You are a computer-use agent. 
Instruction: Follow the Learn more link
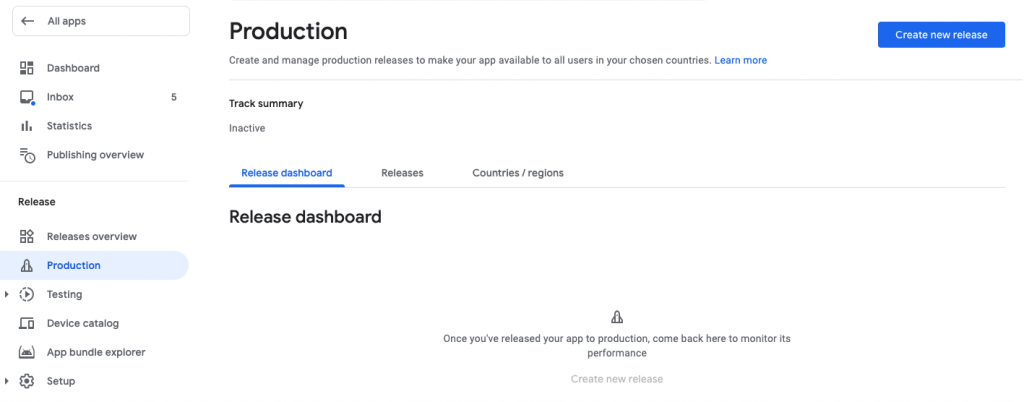click(740, 60)
